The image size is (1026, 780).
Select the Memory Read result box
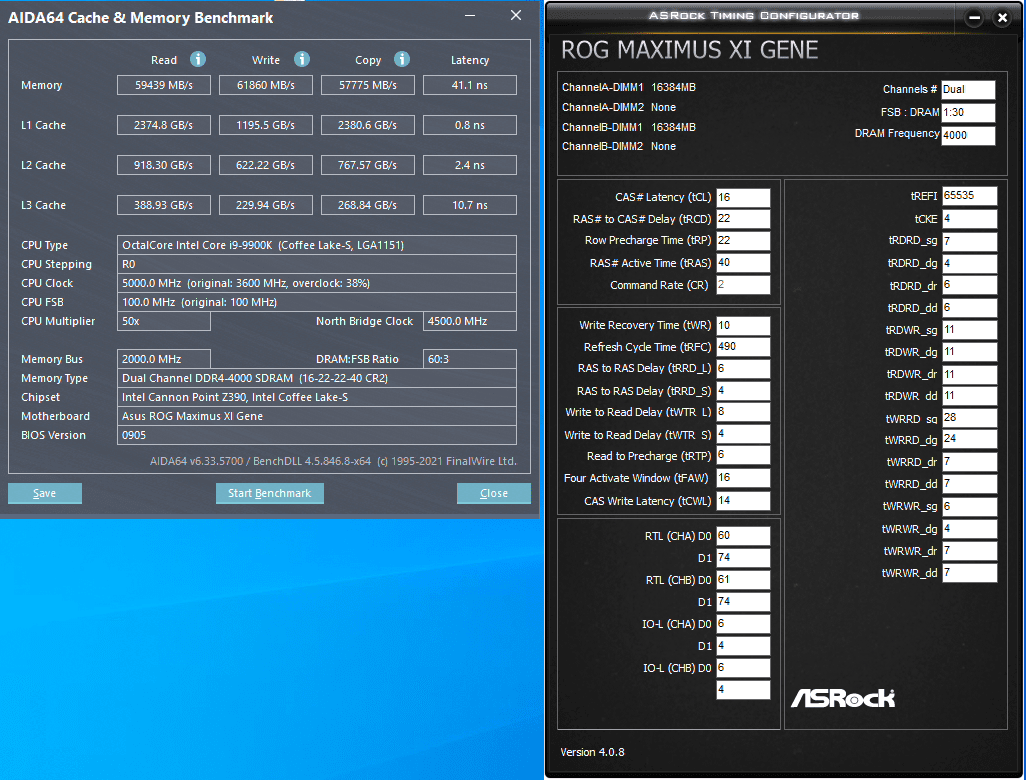point(164,85)
